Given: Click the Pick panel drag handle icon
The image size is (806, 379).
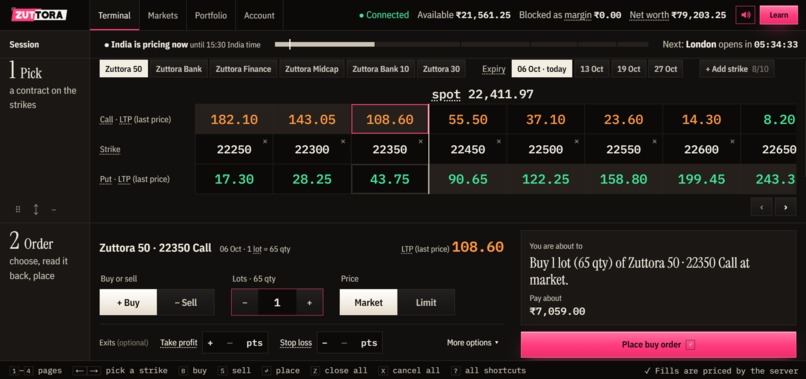Looking at the screenshot, I should pyautogui.click(x=18, y=209).
